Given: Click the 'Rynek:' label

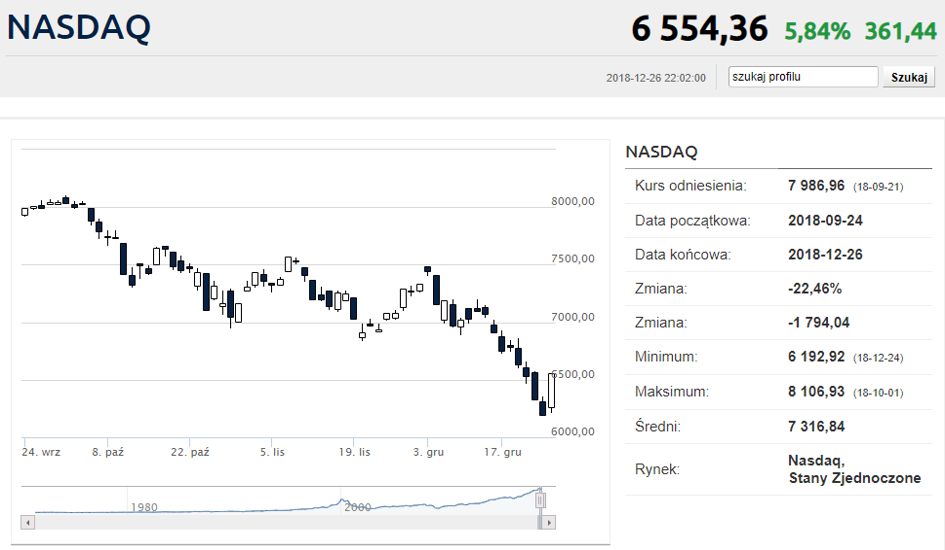Looking at the screenshot, I should coord(657,469).
